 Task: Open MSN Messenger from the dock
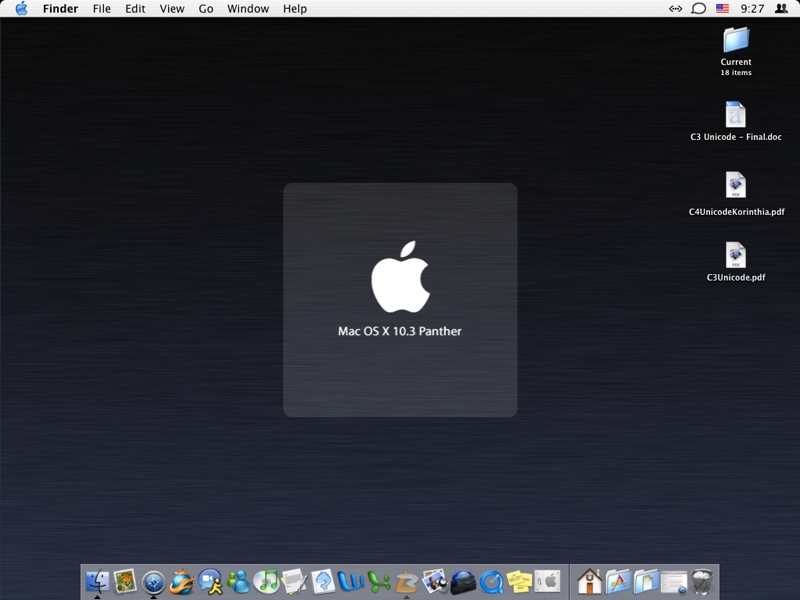coord(238,581)
